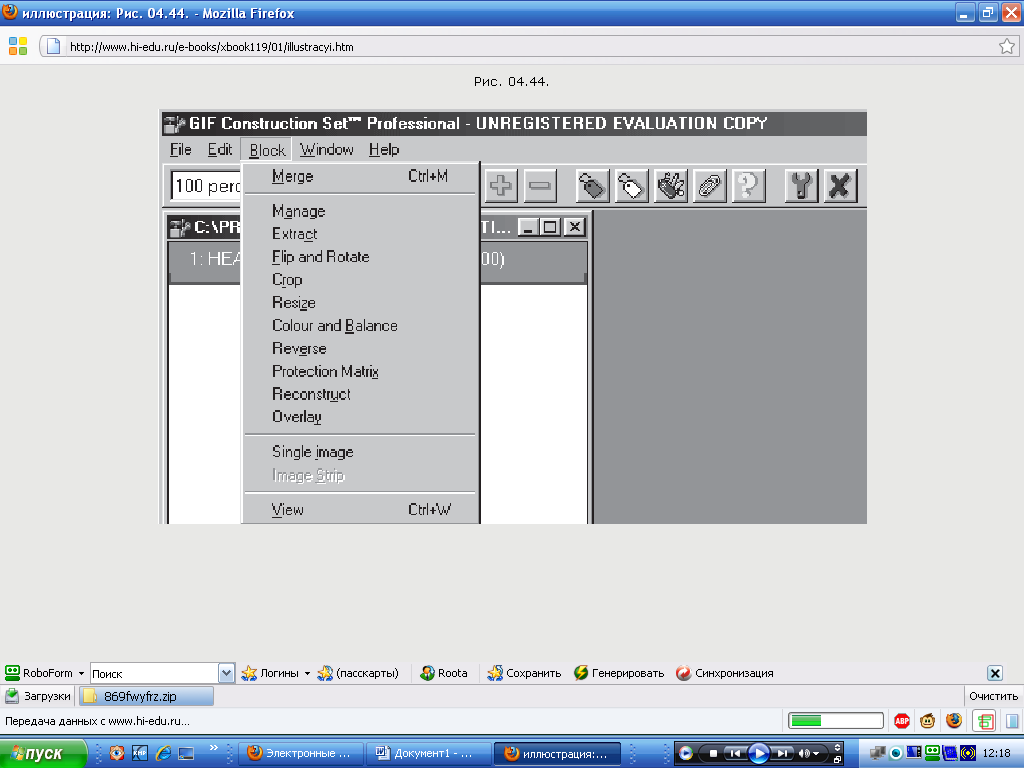Click the minus zoom-out toolbar icon
The width and height of the screenshot is (1024, 768).
click(539, 186)
